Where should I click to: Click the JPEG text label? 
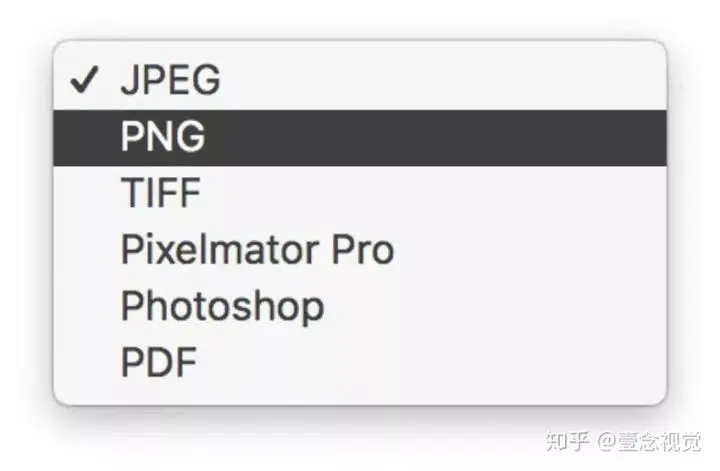(x=170, y=80)
